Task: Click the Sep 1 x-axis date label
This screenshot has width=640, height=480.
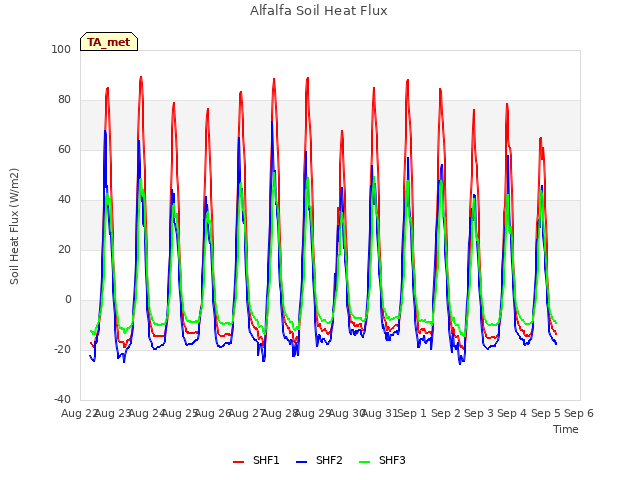Action: (x=412, y=413)
